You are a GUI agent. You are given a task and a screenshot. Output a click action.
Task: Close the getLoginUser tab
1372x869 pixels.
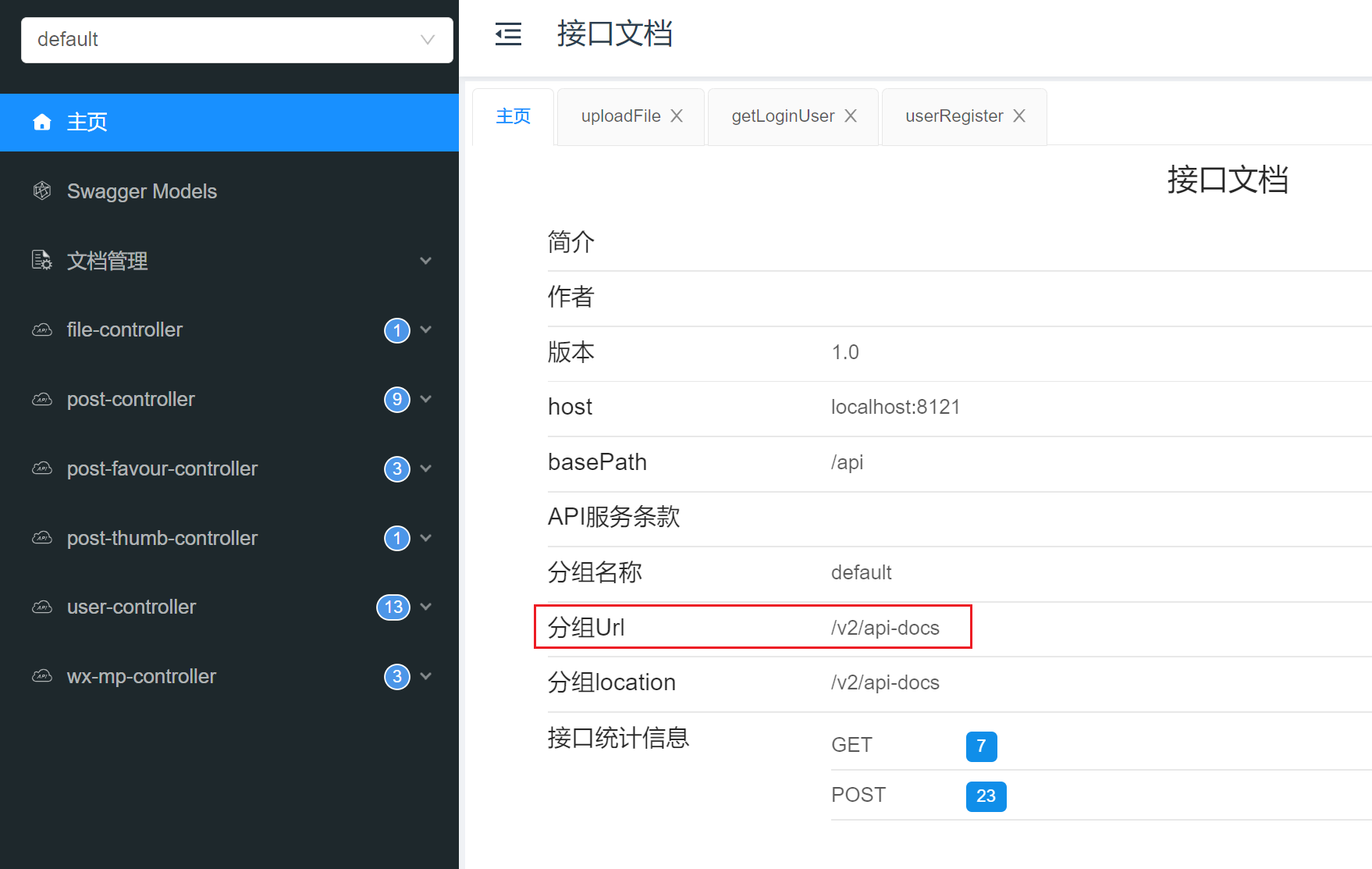851,116
